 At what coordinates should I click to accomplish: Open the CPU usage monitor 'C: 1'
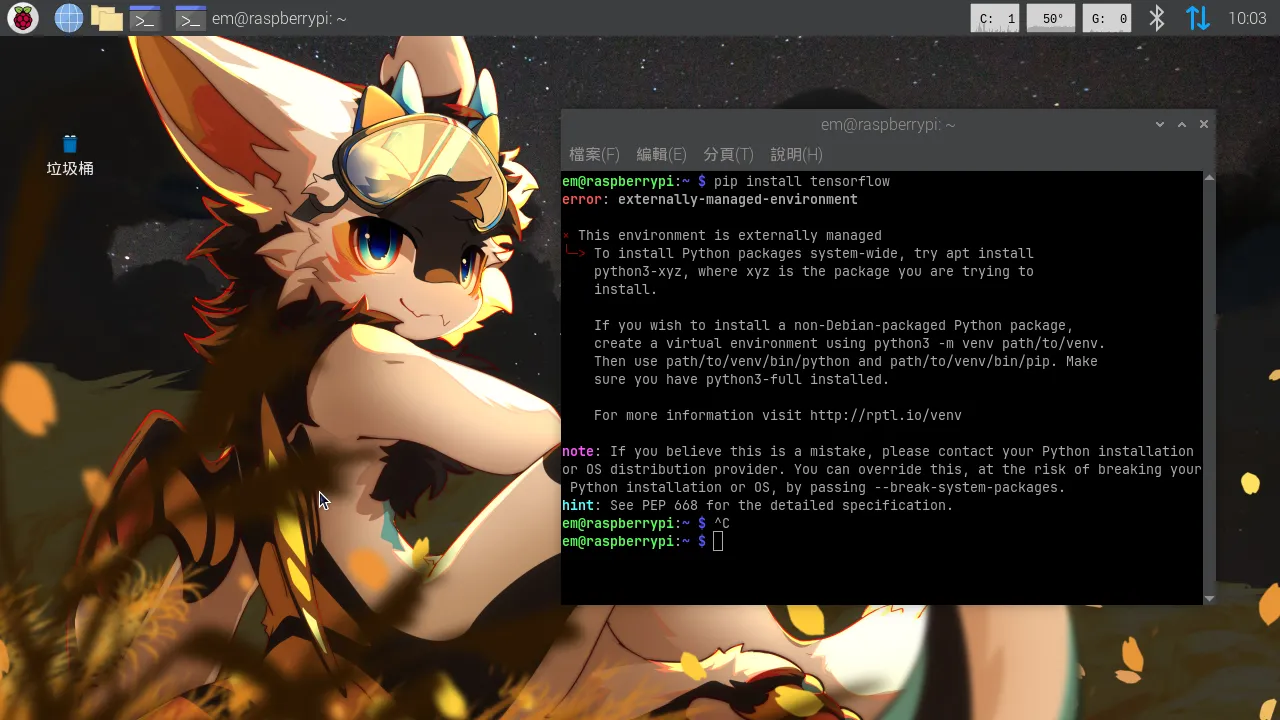pos(995,18)
